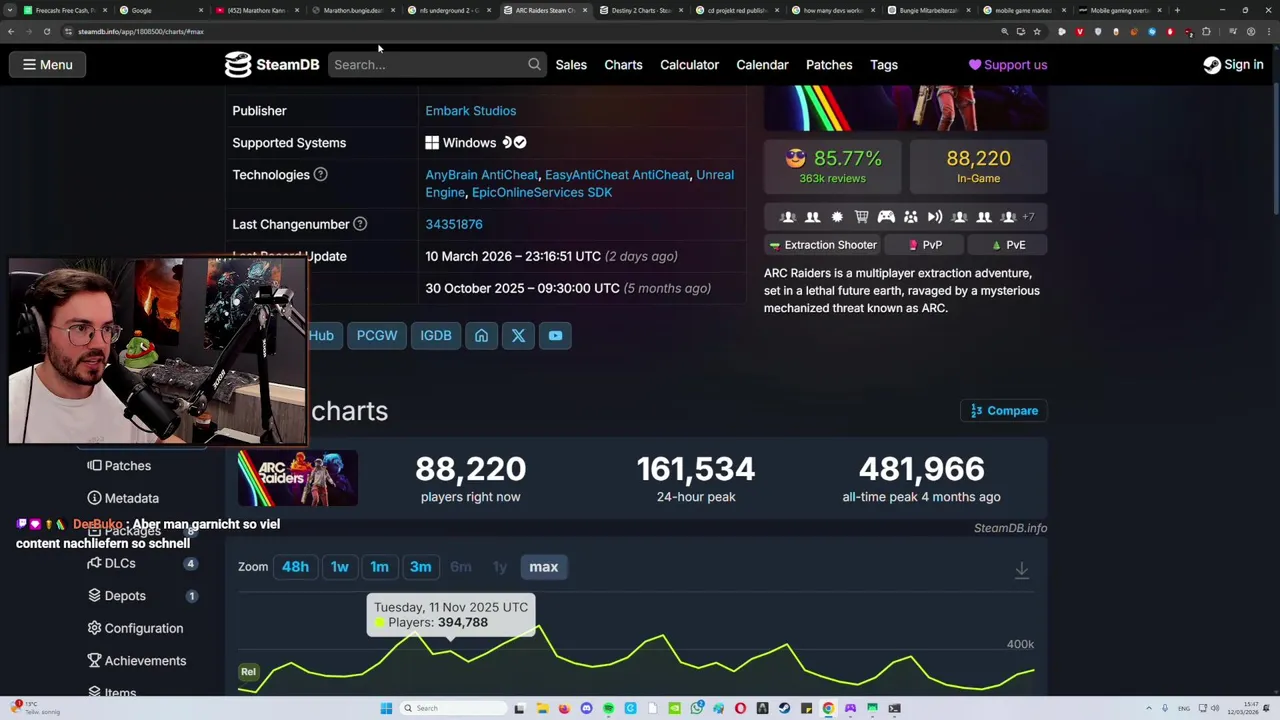Click the ARC Raiders chart thumbnail
Screen dimensions: 1280x720
pos(297,478)
